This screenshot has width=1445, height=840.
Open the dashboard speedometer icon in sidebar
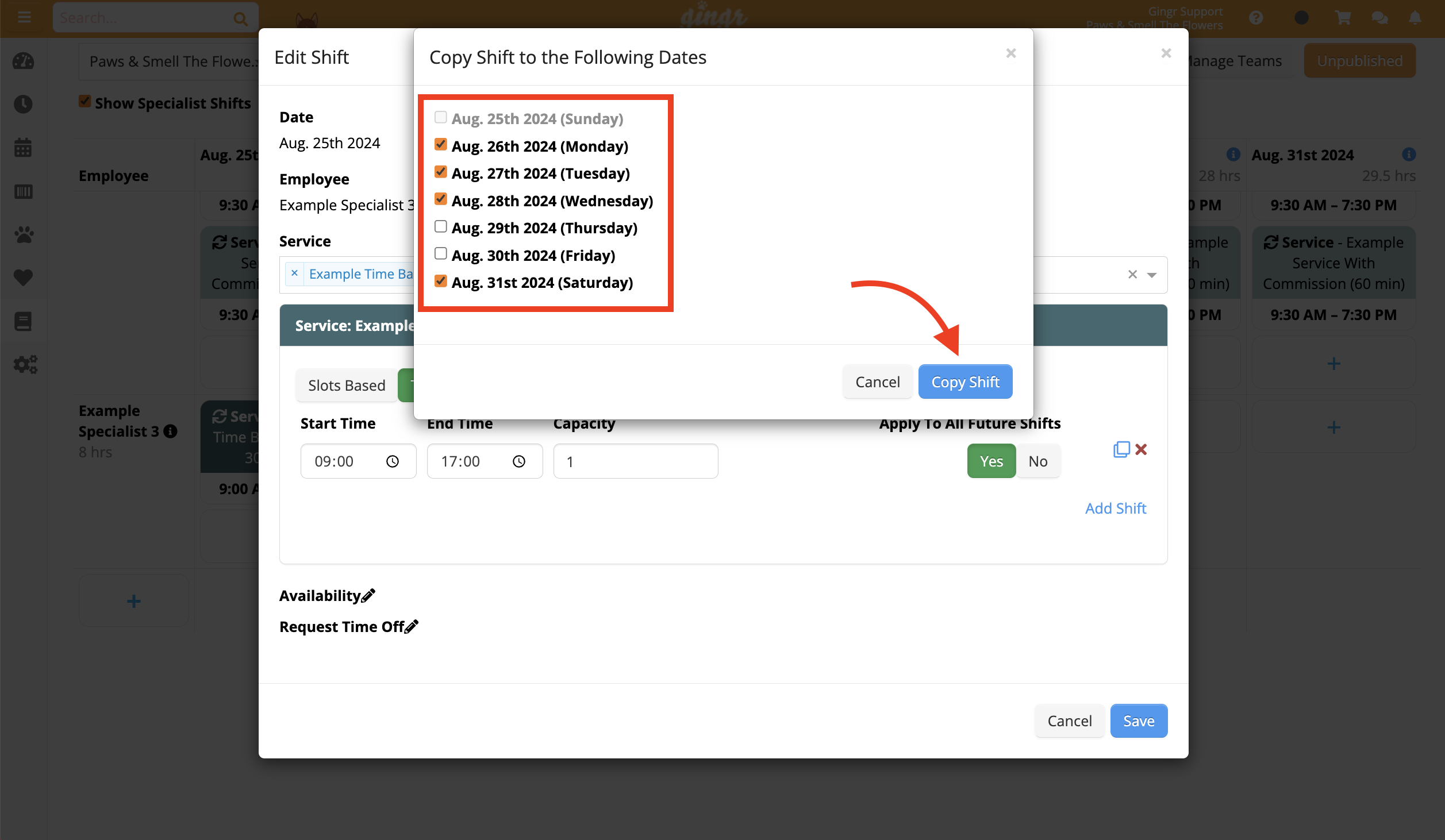coord(23,61)
